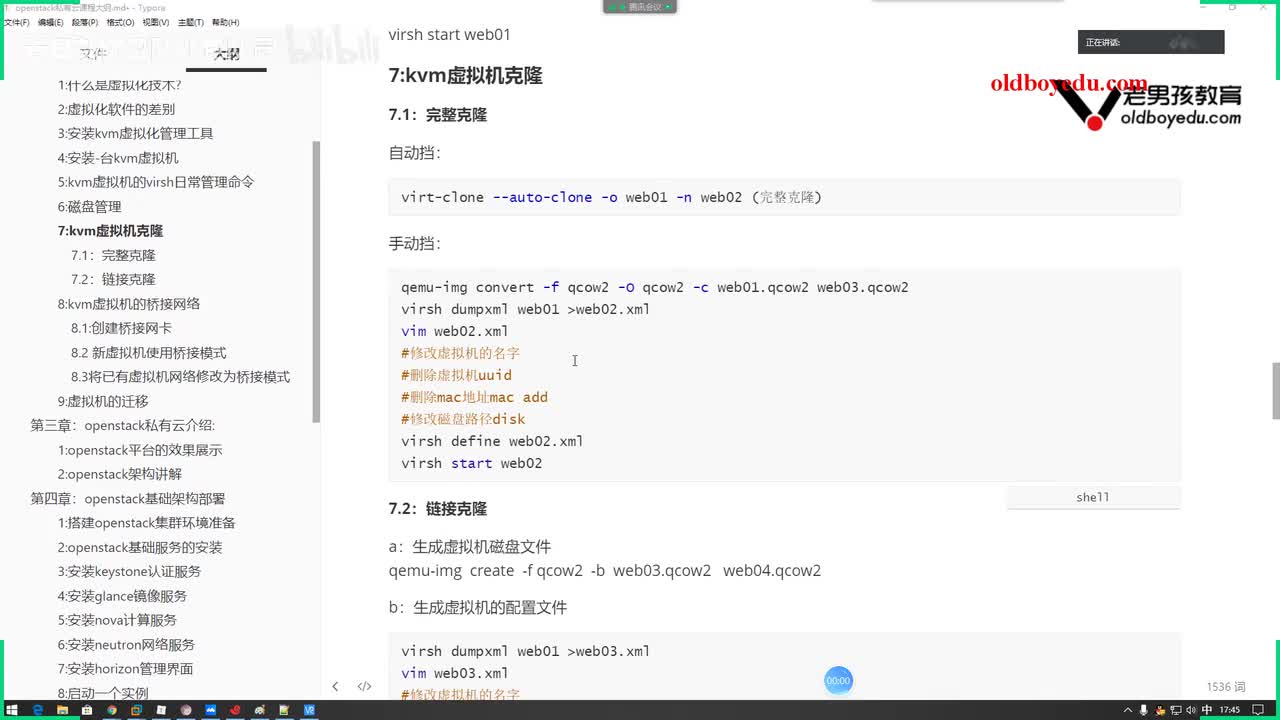Image resolution: width=1280 pixels, height=720 pixels.
Task: Go to outline item 3:安装kvm虚拟化管理工具
Action: (135, 133)
